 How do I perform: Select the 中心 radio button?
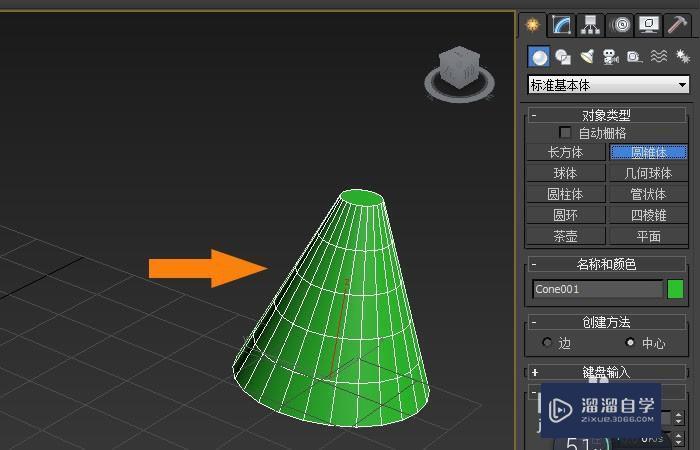[630, 343]
